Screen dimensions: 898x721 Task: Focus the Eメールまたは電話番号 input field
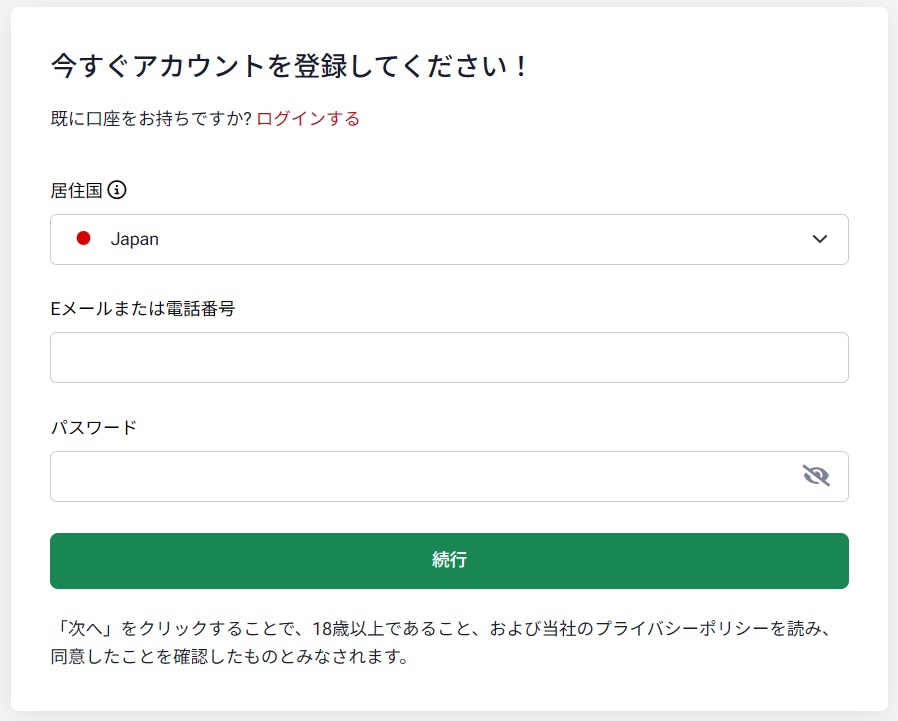(449, 357)
